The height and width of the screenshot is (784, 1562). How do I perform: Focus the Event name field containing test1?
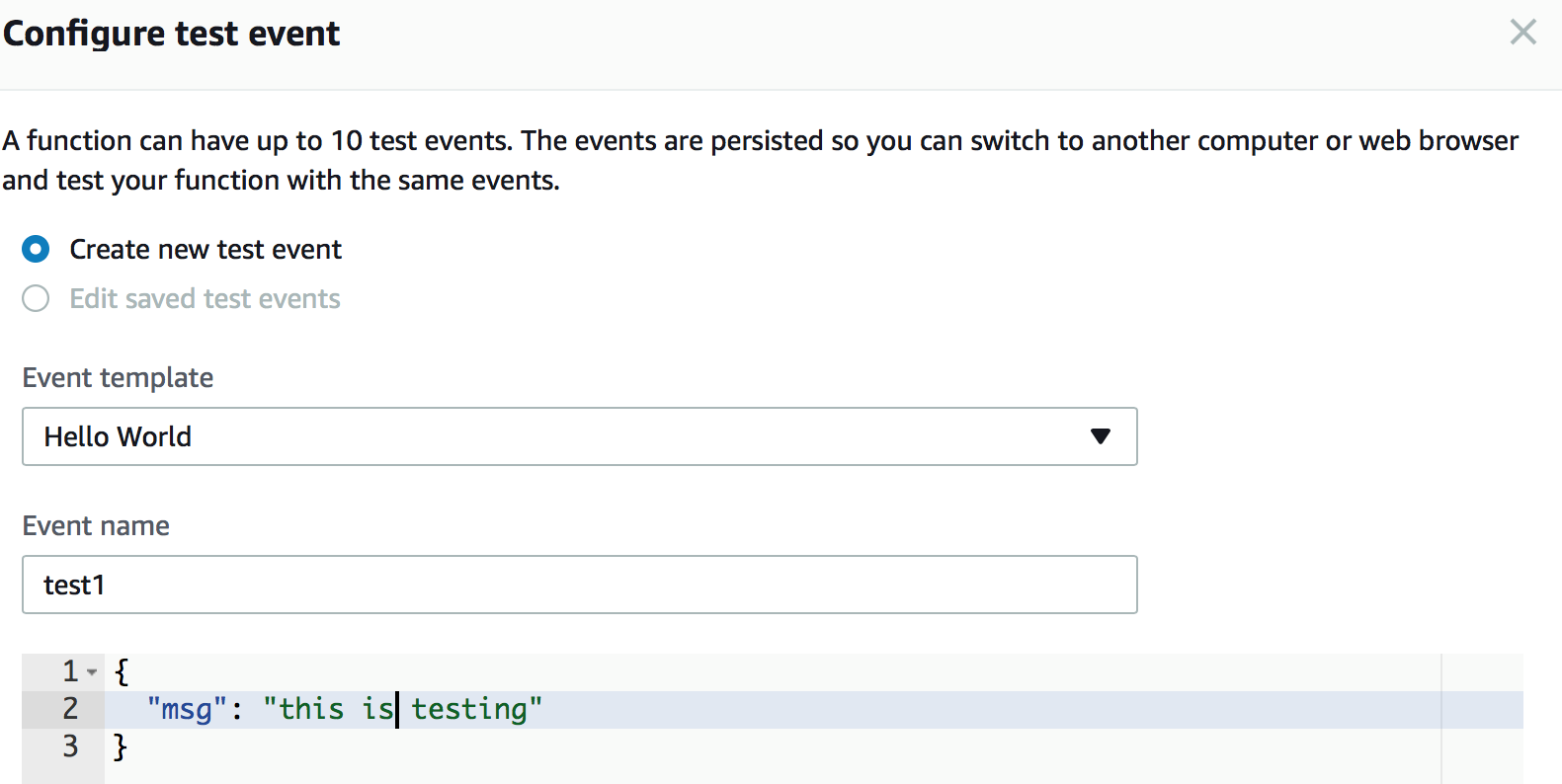pos(579,585)
